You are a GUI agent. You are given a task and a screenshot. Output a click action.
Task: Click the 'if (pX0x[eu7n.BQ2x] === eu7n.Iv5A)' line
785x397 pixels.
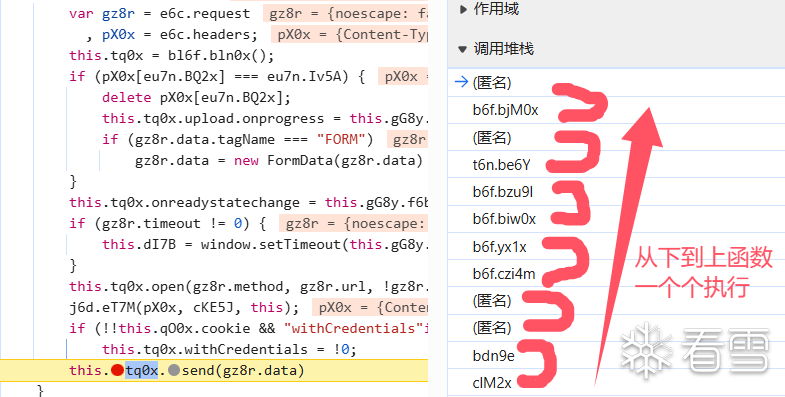pos(217,76)
